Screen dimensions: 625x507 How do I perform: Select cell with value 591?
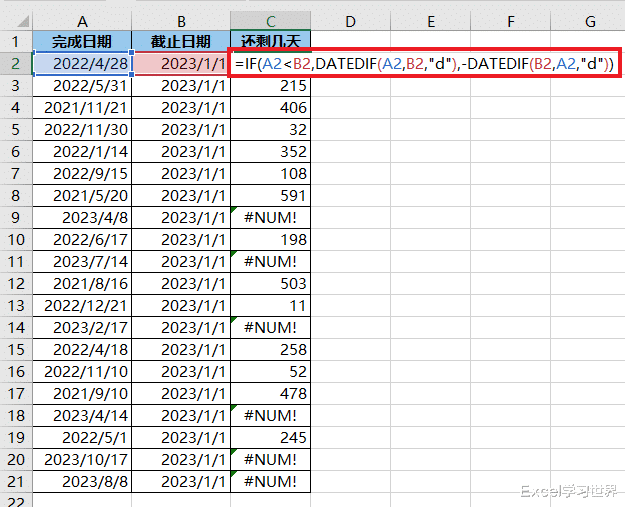(x=271, y=196)
